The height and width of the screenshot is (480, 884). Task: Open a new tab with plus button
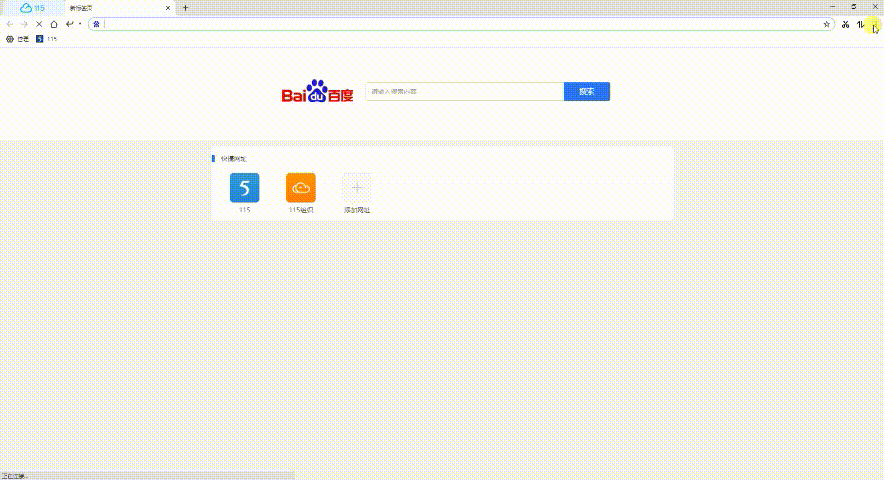(186, 8)
